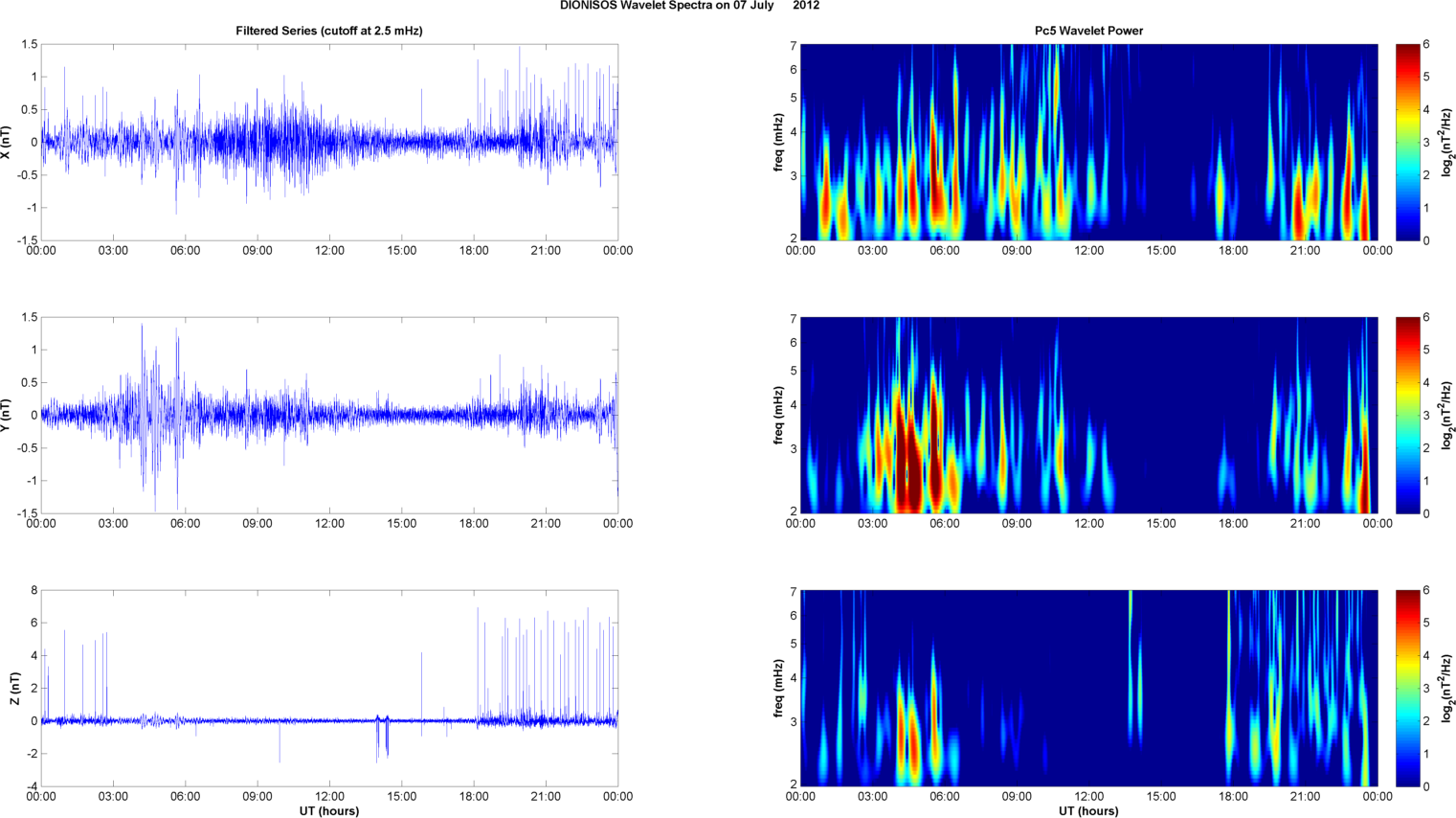1456x818 pixels.
Task: Select the Z component filtered time series plot
Action: coord(329,689)
